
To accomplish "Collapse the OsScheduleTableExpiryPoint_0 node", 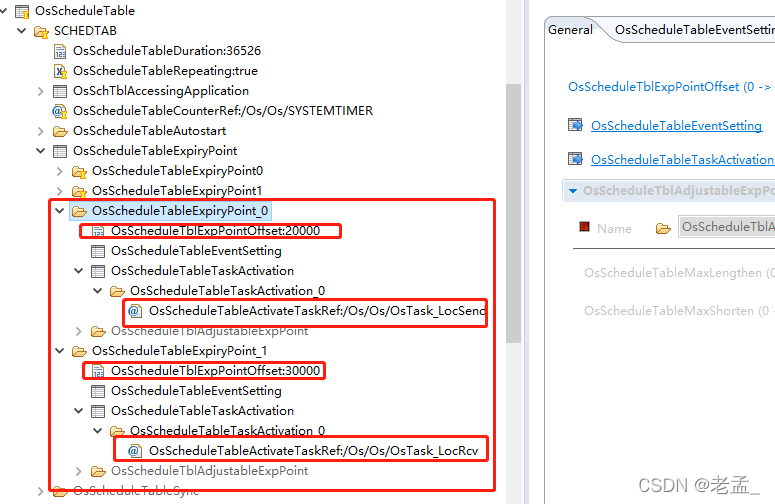I will click(x=60, y=211).
